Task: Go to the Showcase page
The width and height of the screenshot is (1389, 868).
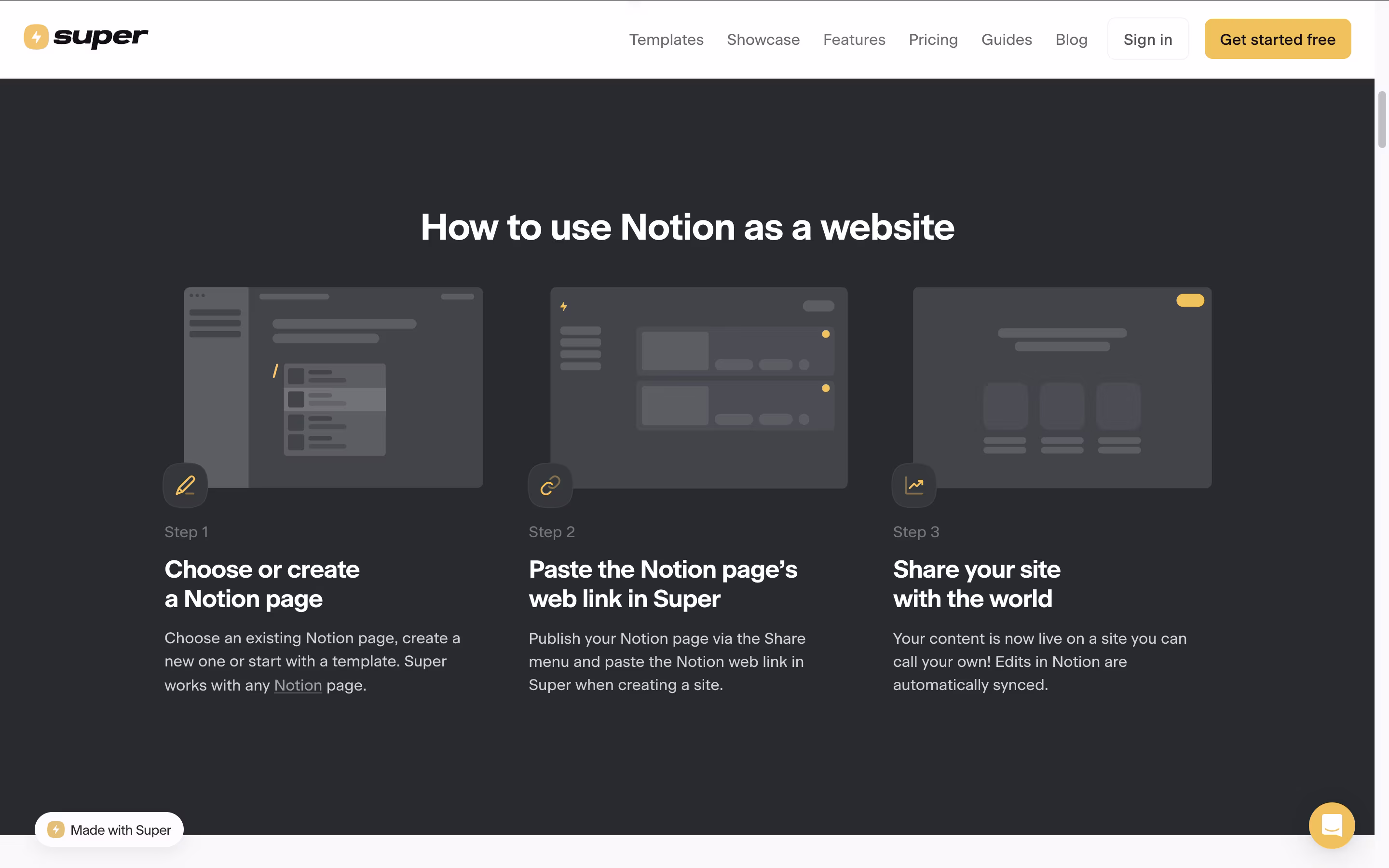Action: click(763, 40)
